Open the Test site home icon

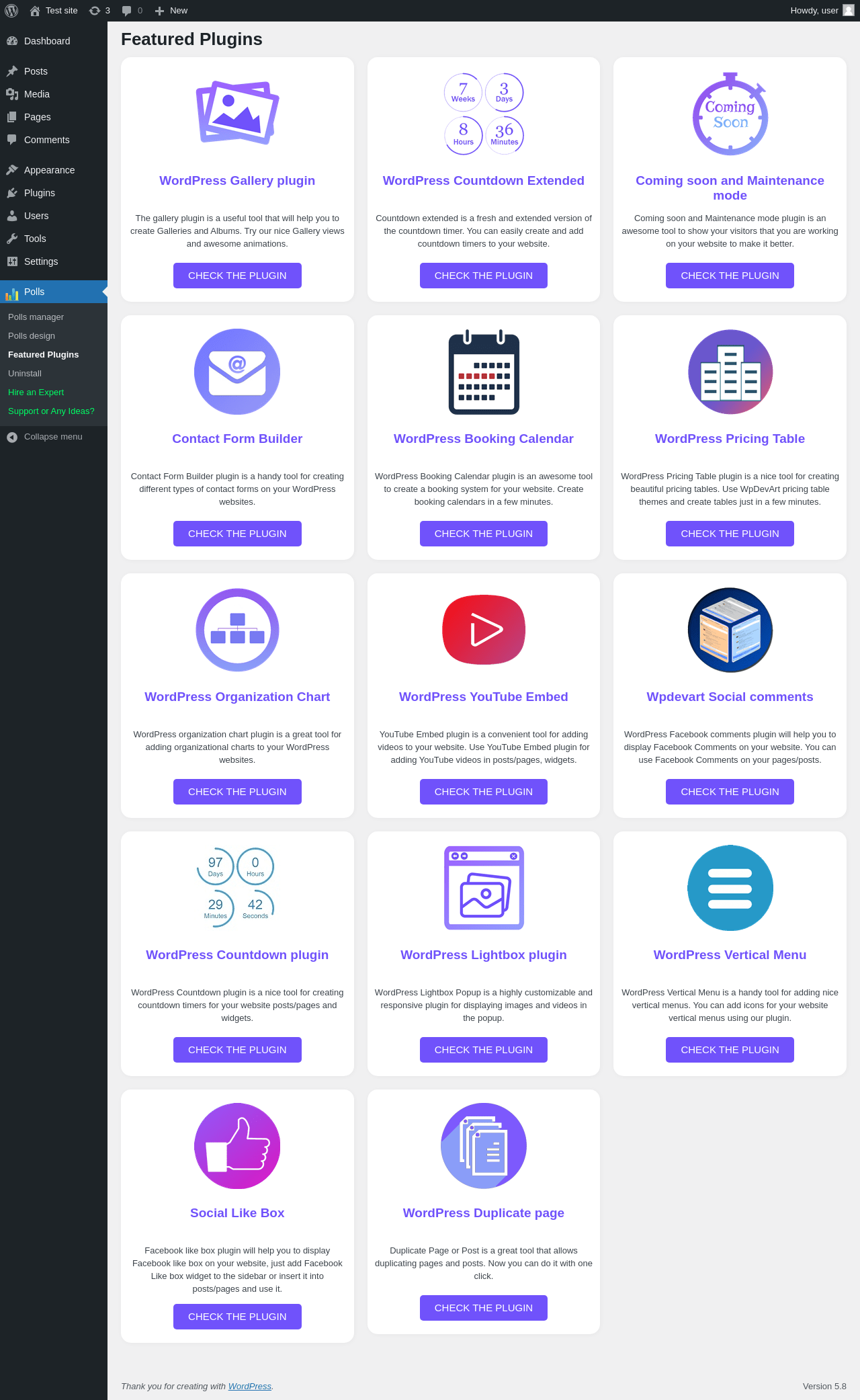pyautogui.click(x=35, y=11)
